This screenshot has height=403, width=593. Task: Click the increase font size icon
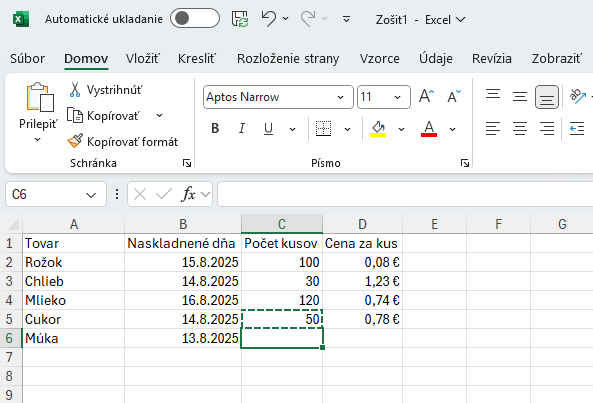427,96
